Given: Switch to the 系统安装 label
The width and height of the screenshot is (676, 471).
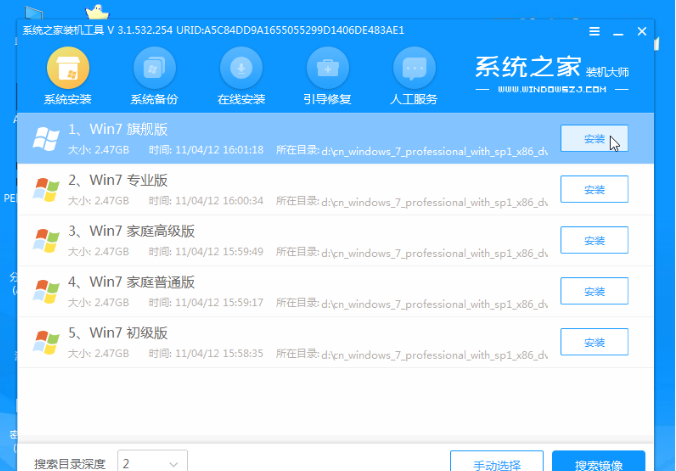Looking at the screenshot, I should (68, 99).
